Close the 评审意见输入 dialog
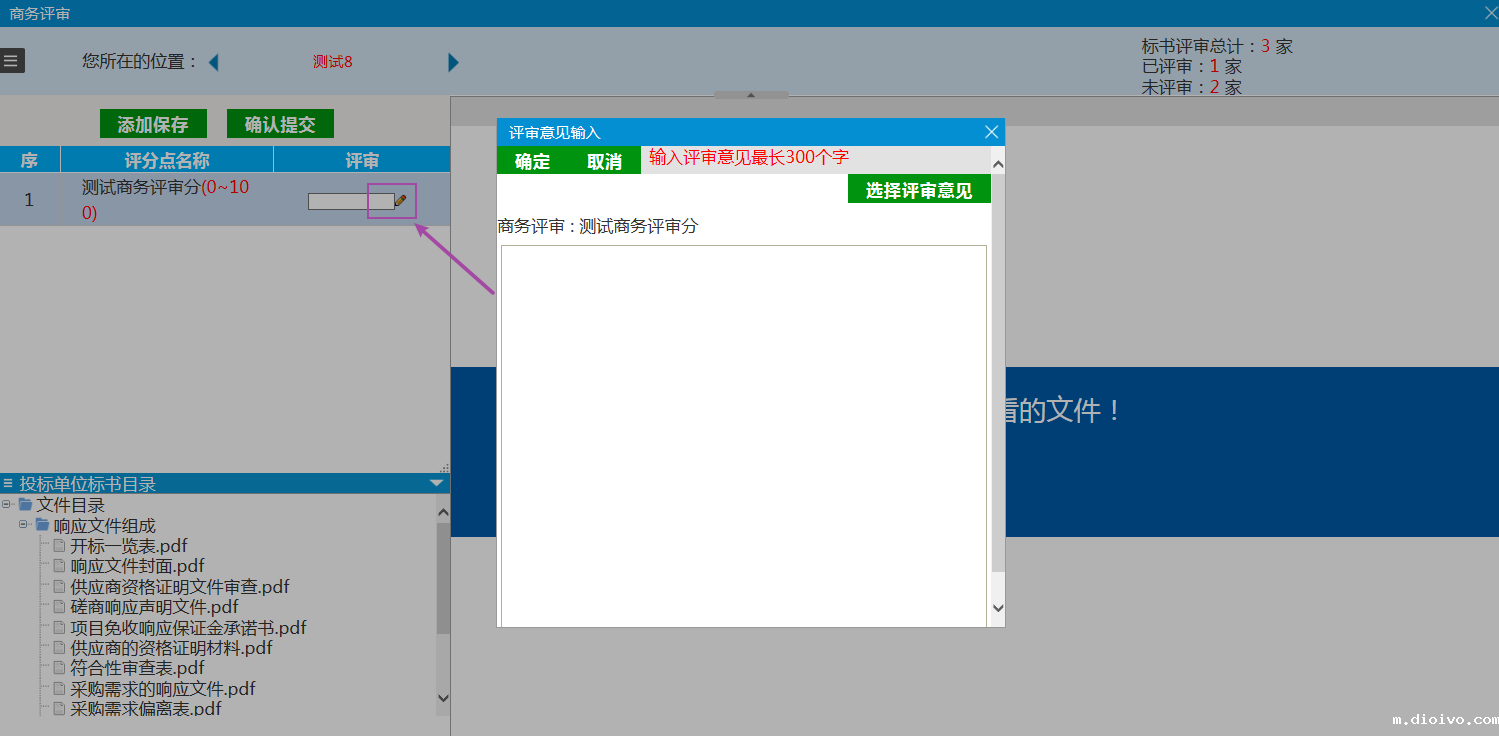This screenshot has height=736, width=1499. (991, 132)
